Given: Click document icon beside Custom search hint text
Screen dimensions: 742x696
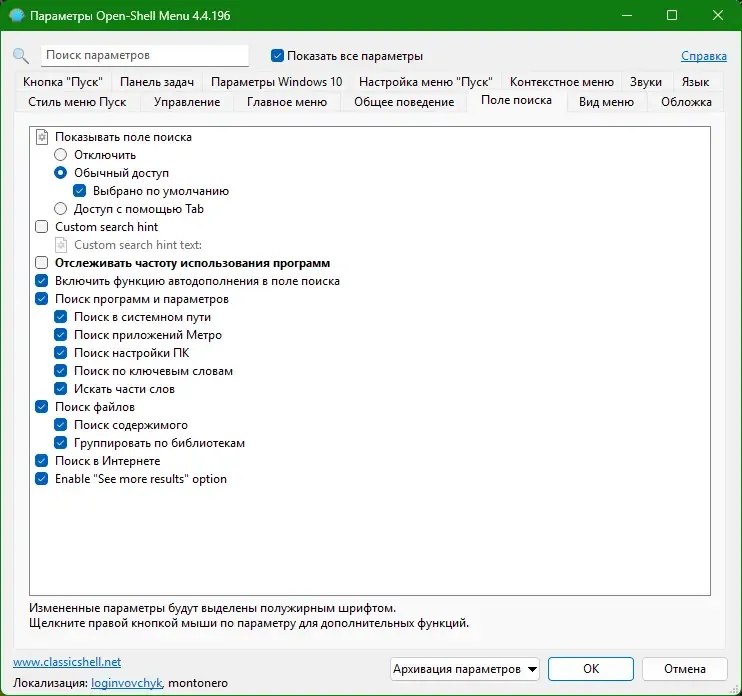Looking at the screenshot, I should (x=61, y=245).
